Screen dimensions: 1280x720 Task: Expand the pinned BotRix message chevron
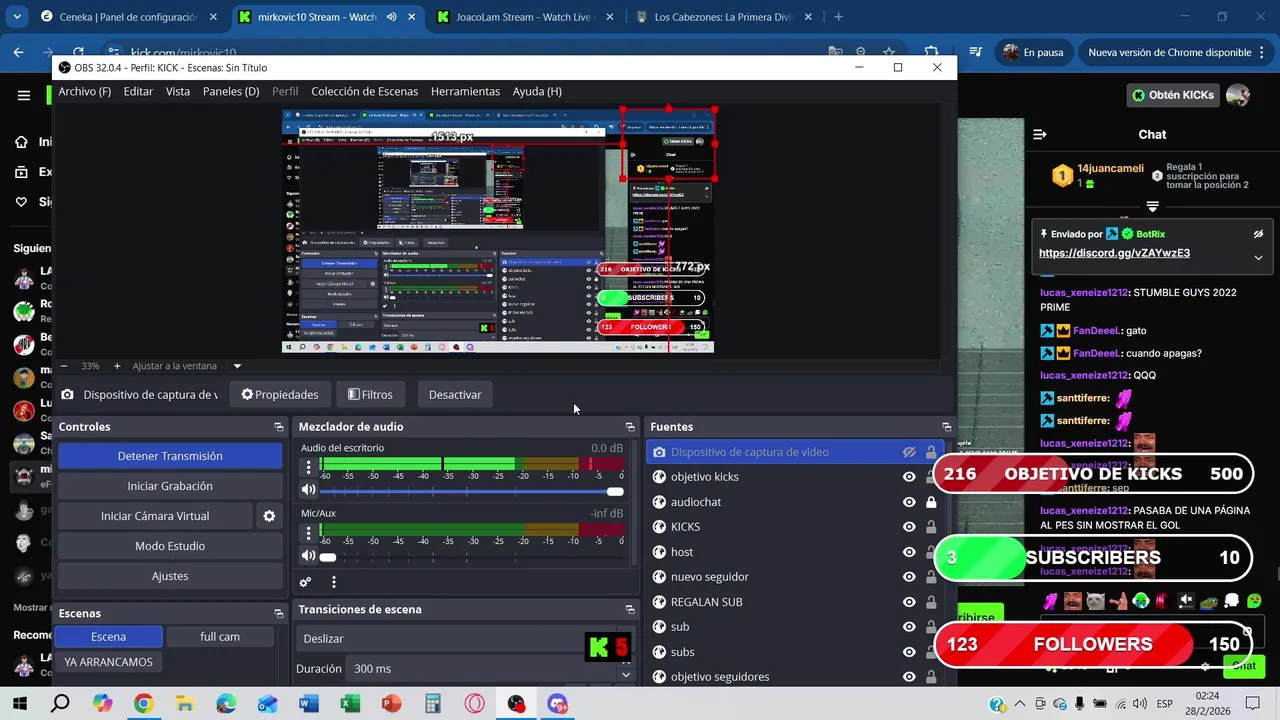pyautogui.click(x=1258, y=257)
